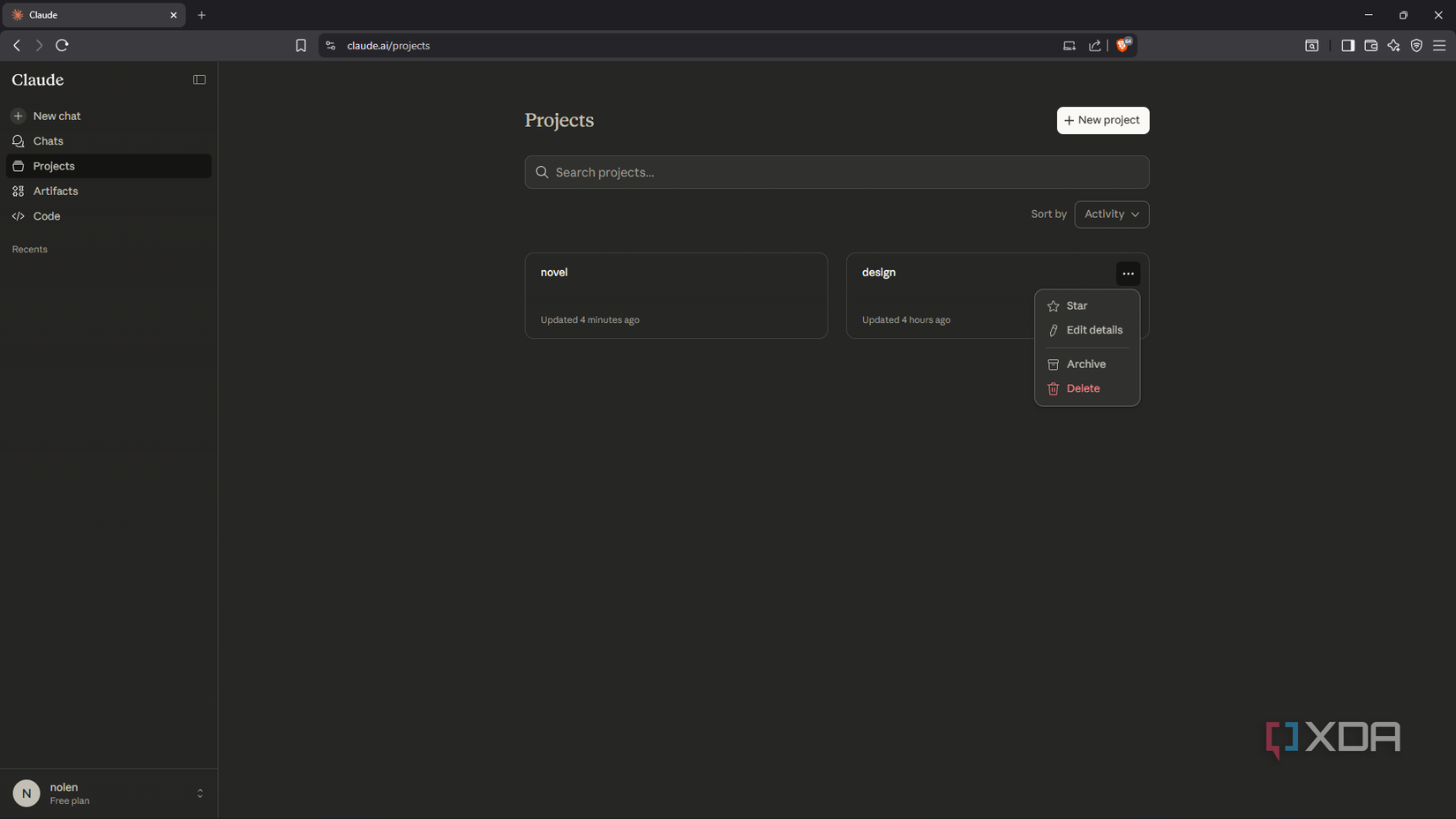Select the Claude browser tab
1456x819 pixels.
94,15
